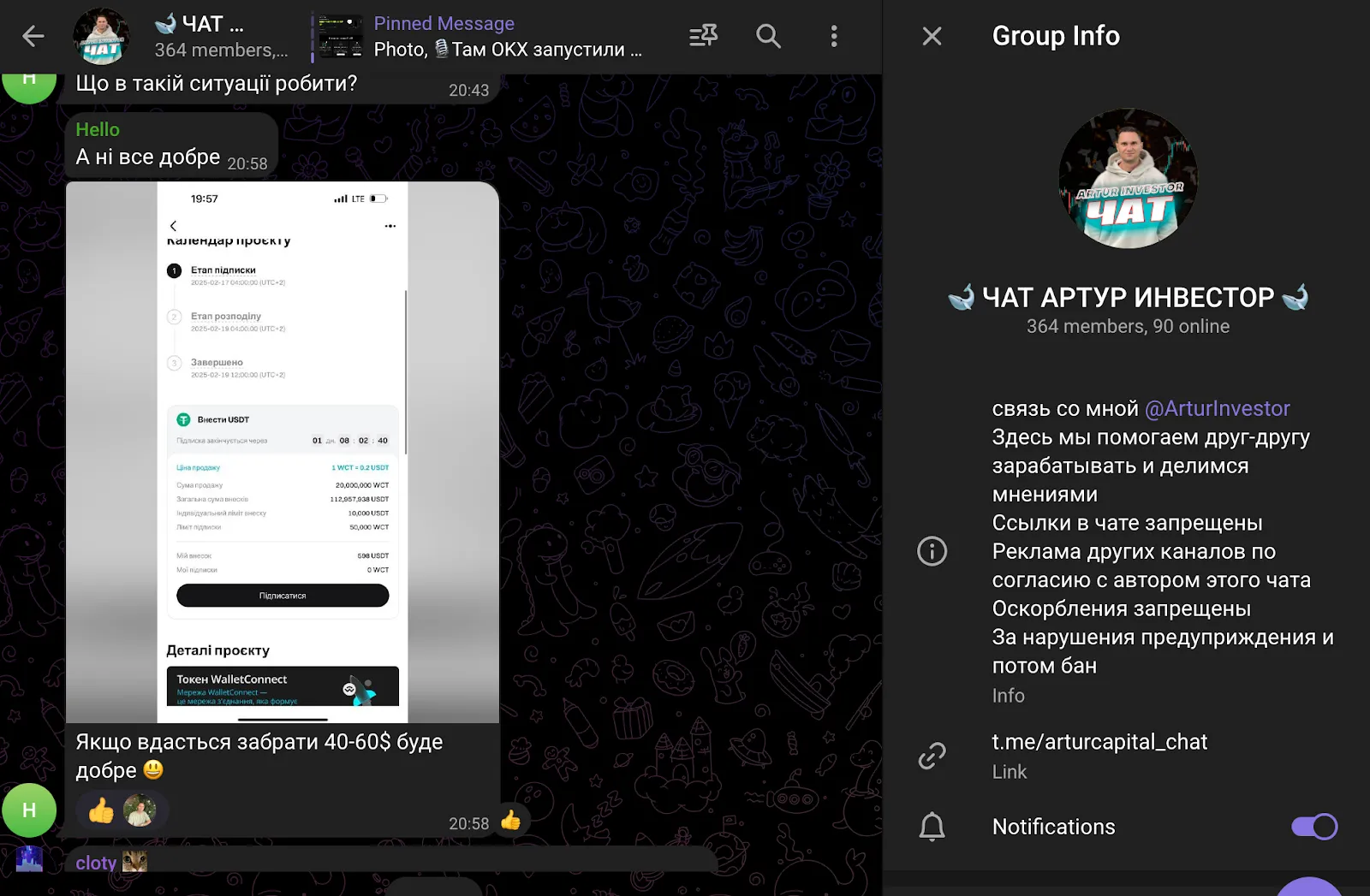Open the Hello sender name
Screen dimensions: 1370x896
(x=98, y=129)
